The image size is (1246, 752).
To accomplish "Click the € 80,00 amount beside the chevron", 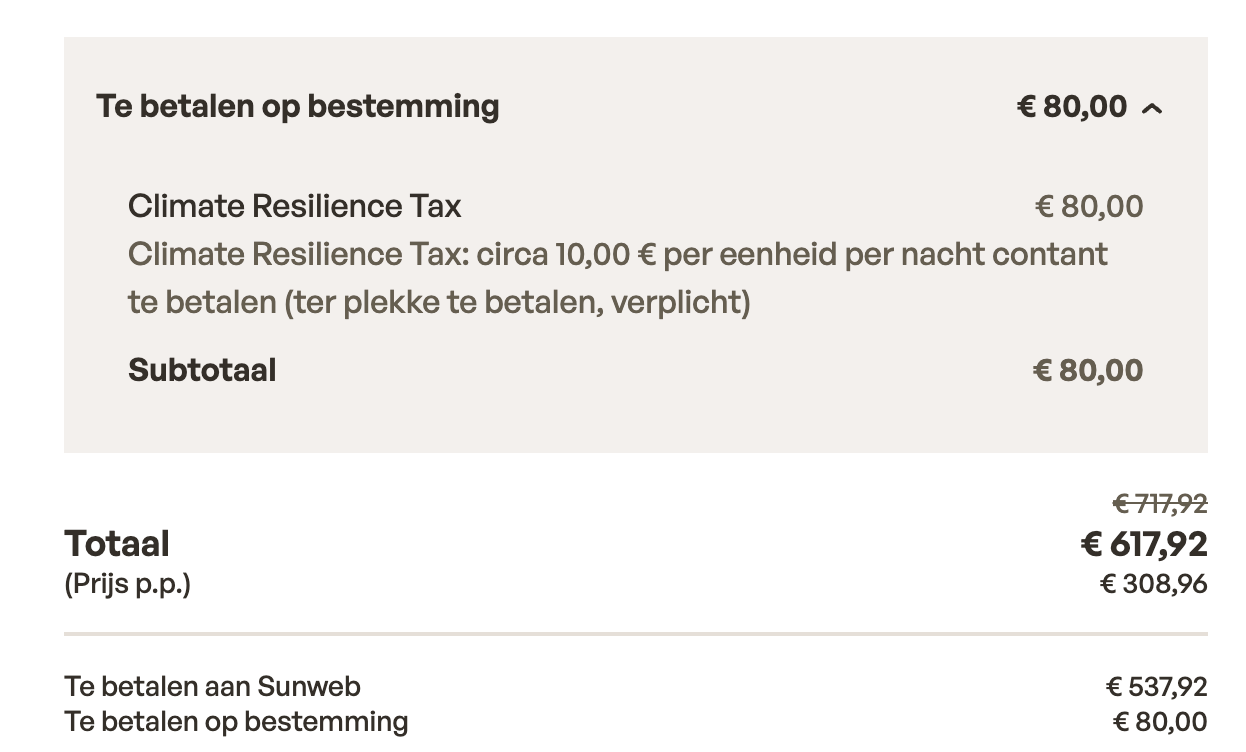I will click(x=1071, y=106).
